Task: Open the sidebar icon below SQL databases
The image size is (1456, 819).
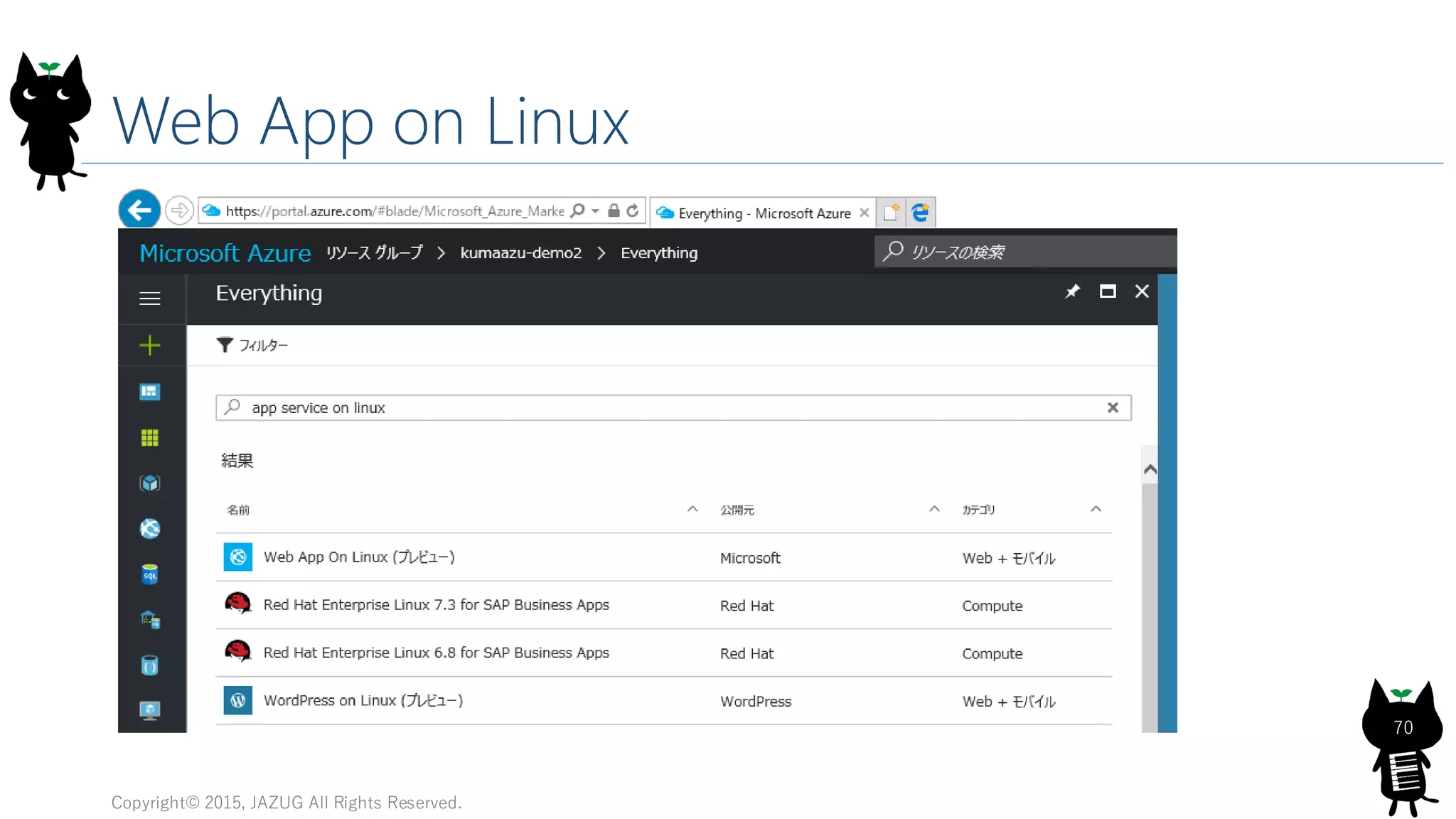Action: (150, 620)
